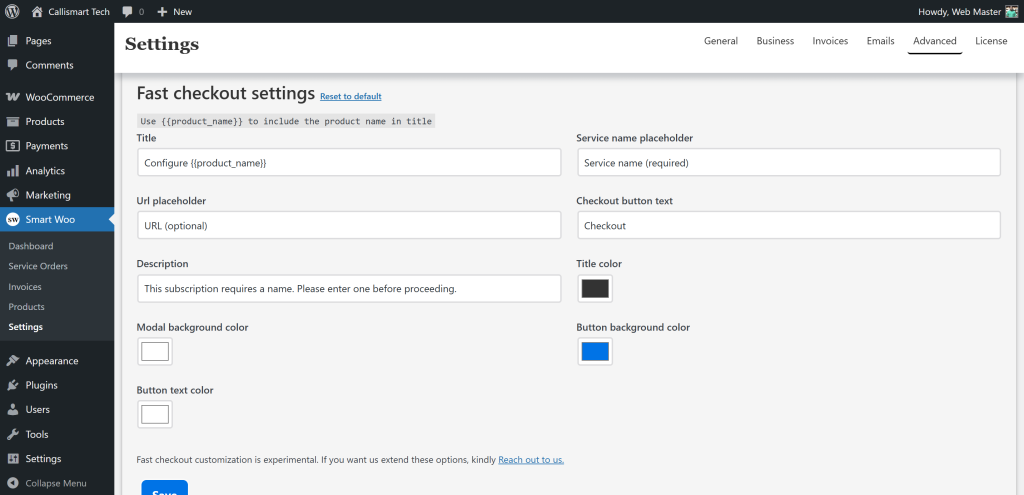The image size is (1024, 495).
Task: Follow the Reach out to us link
Action: click(531, 460)
